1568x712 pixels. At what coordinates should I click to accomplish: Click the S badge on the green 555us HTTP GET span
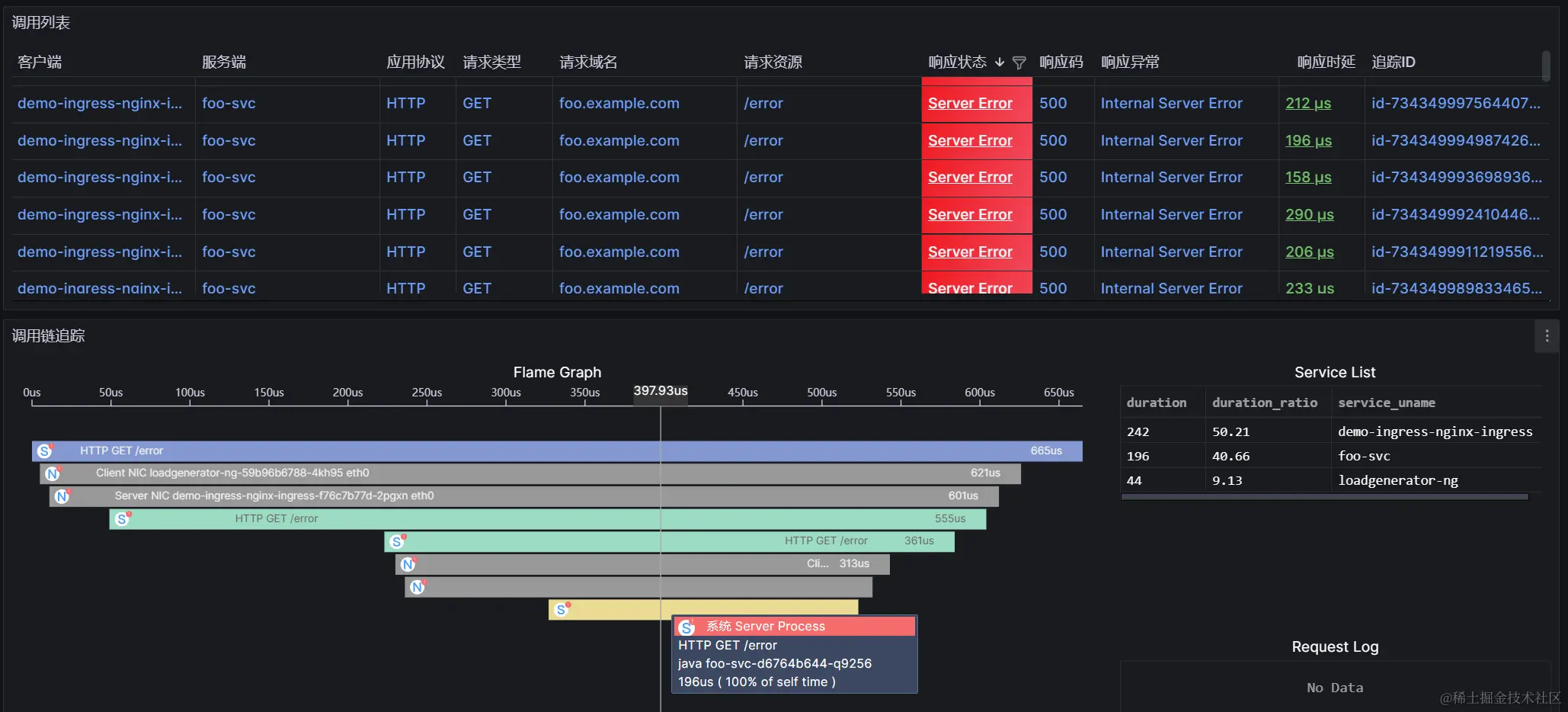pos(124,518)
